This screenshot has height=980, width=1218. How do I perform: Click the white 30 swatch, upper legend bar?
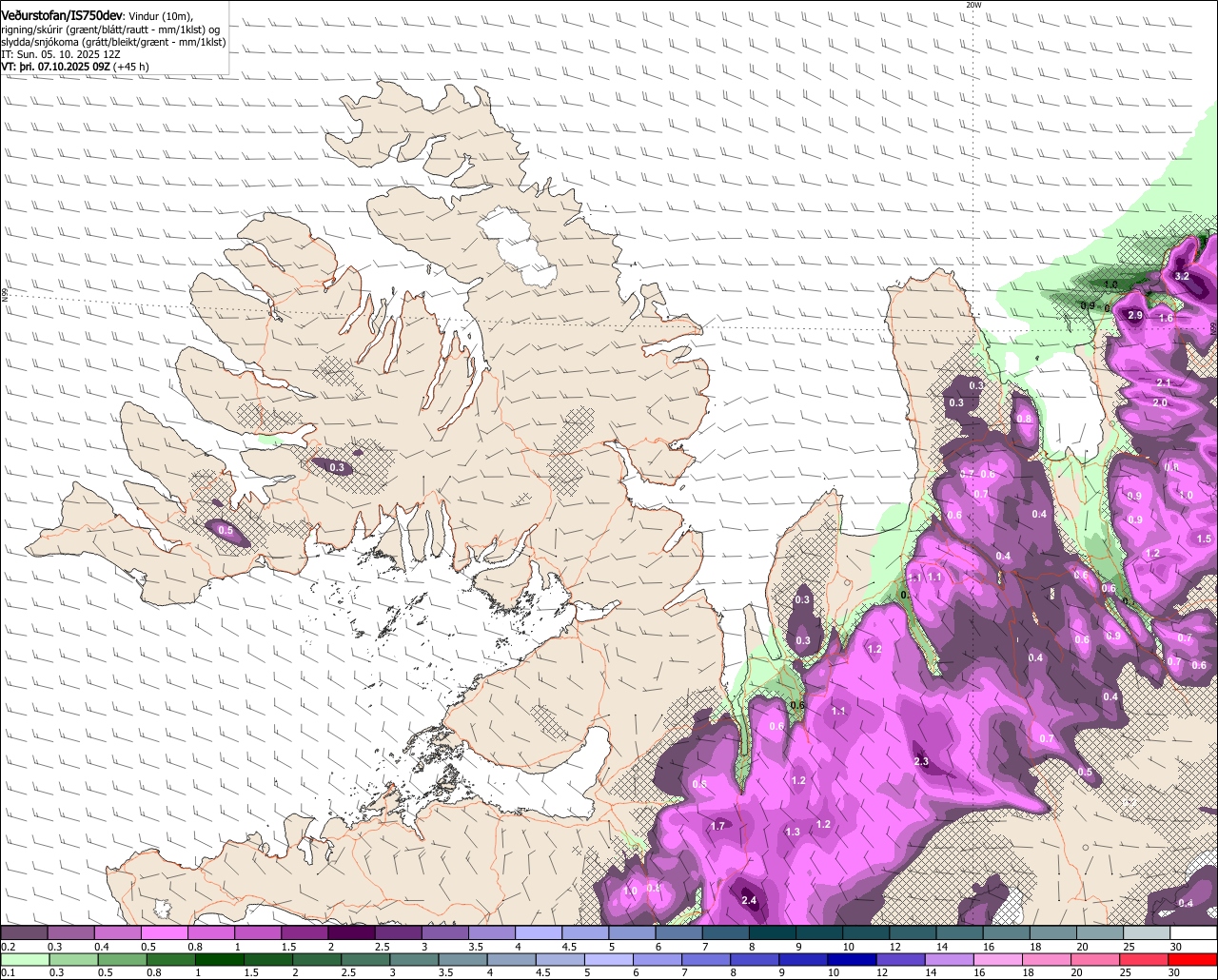click(x=1194, y=932)
